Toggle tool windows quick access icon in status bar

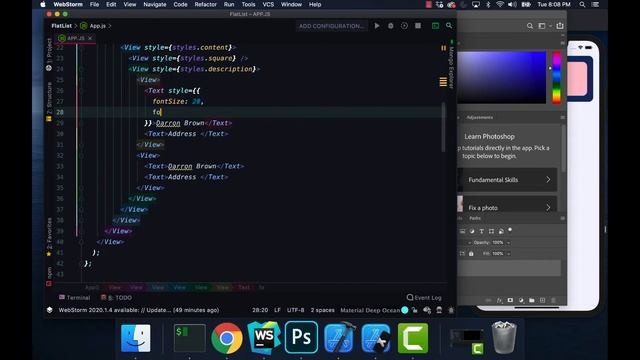click(x=50, y=310)
